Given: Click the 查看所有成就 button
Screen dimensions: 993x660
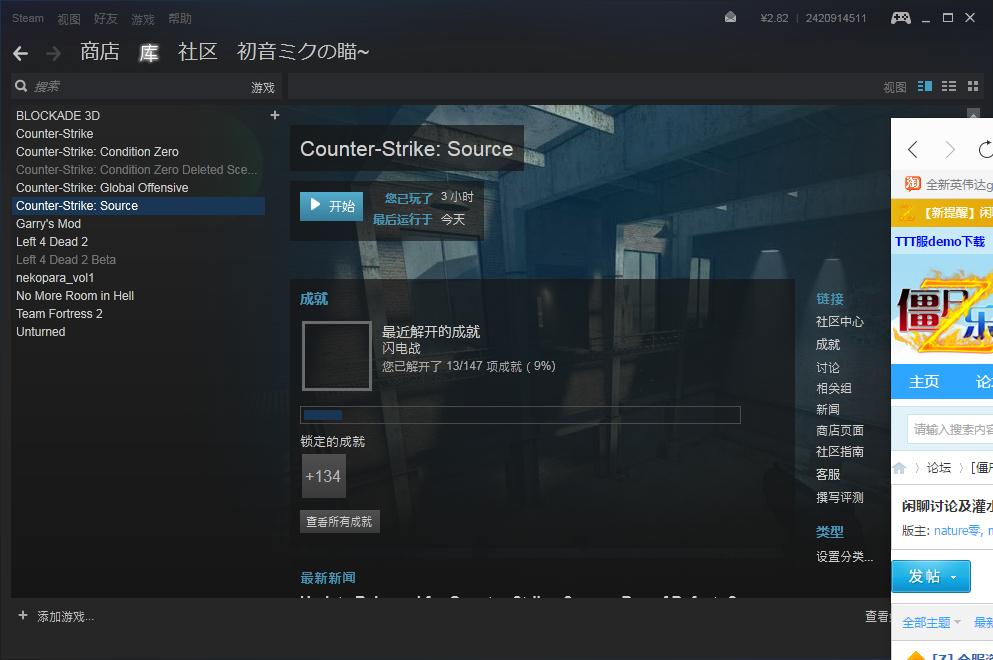Looking at the screenshot, I should tap(339, 522).
